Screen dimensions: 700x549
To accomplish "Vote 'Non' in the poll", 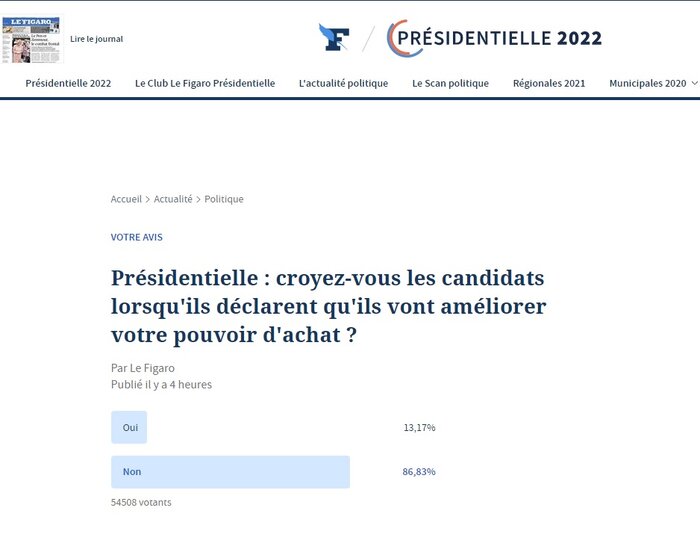I will pos(230,471).
